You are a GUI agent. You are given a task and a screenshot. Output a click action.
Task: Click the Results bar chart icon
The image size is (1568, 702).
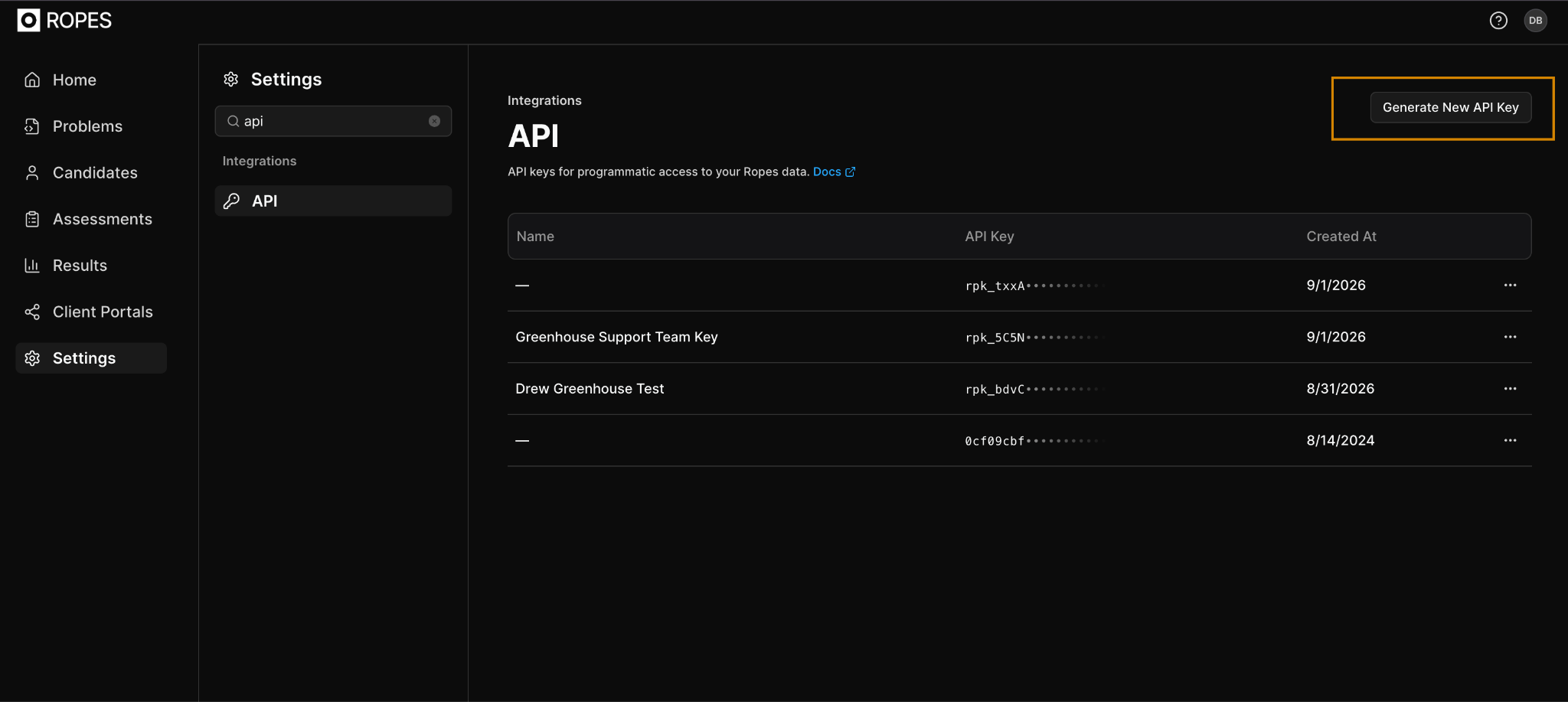point(32,266)
